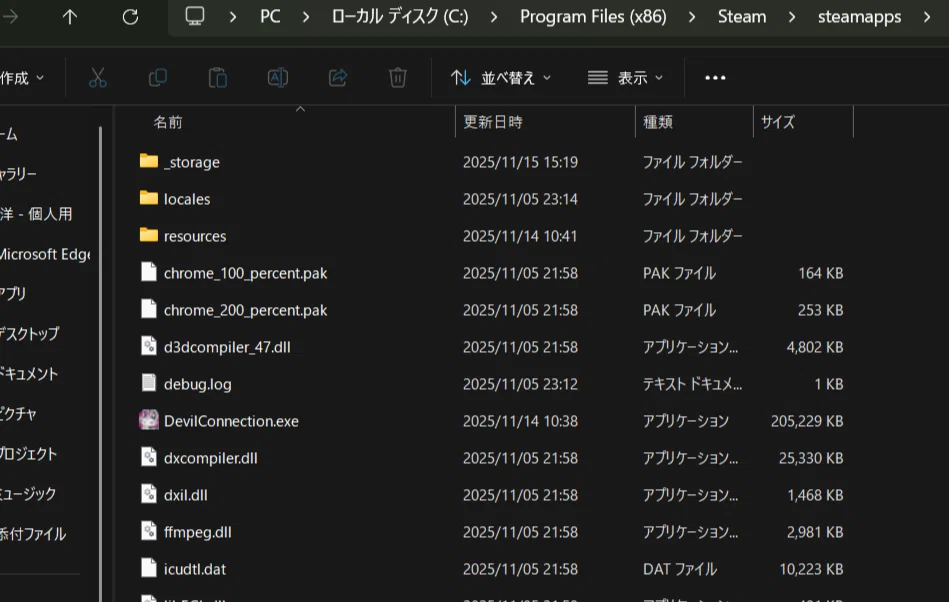949x602 pixels.
Task: Click the steamapps breadcrumb segment
Action: coord(859,17)
